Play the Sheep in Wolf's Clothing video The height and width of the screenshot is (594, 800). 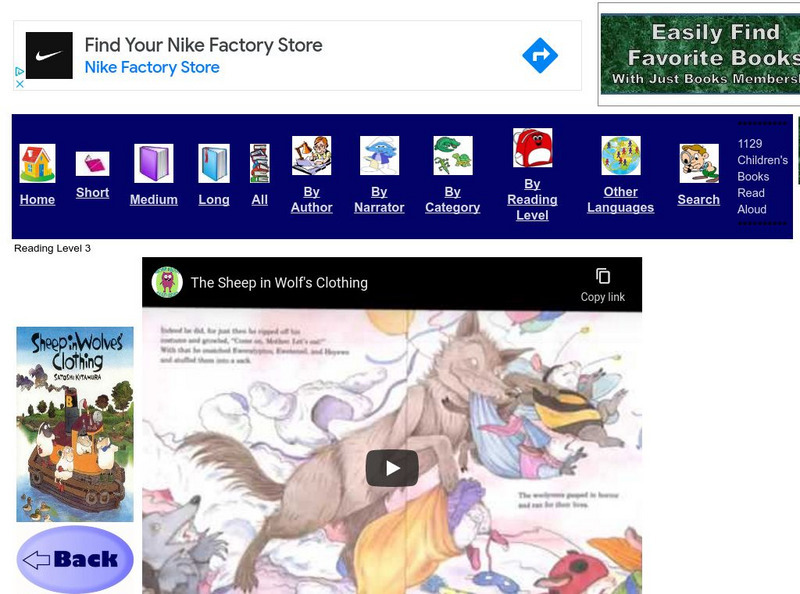point(391,466)
